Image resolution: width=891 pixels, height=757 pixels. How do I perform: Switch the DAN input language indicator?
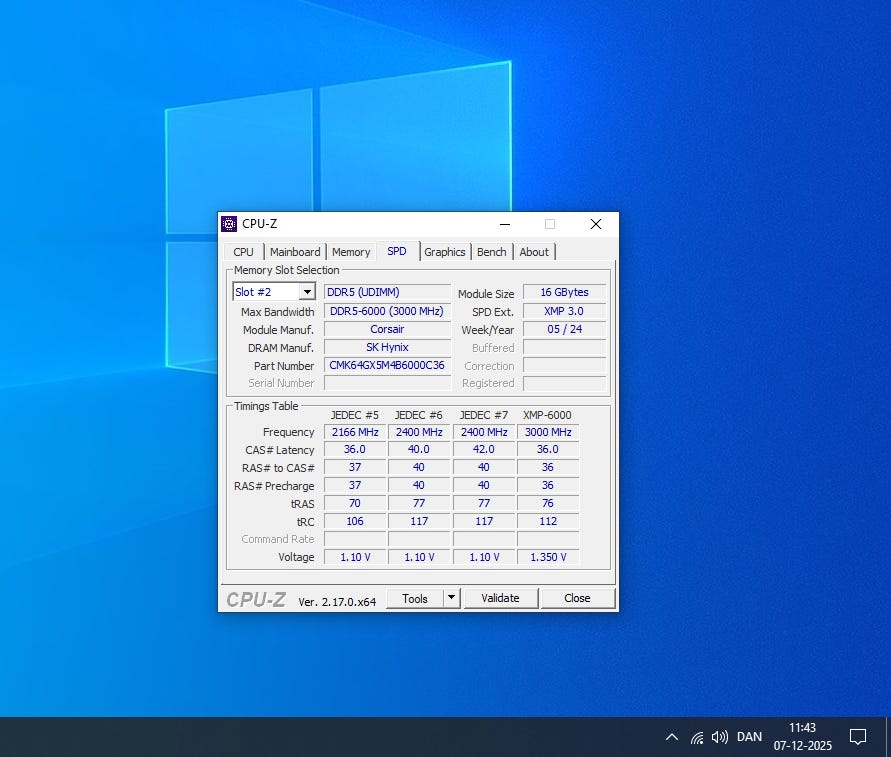749,737
